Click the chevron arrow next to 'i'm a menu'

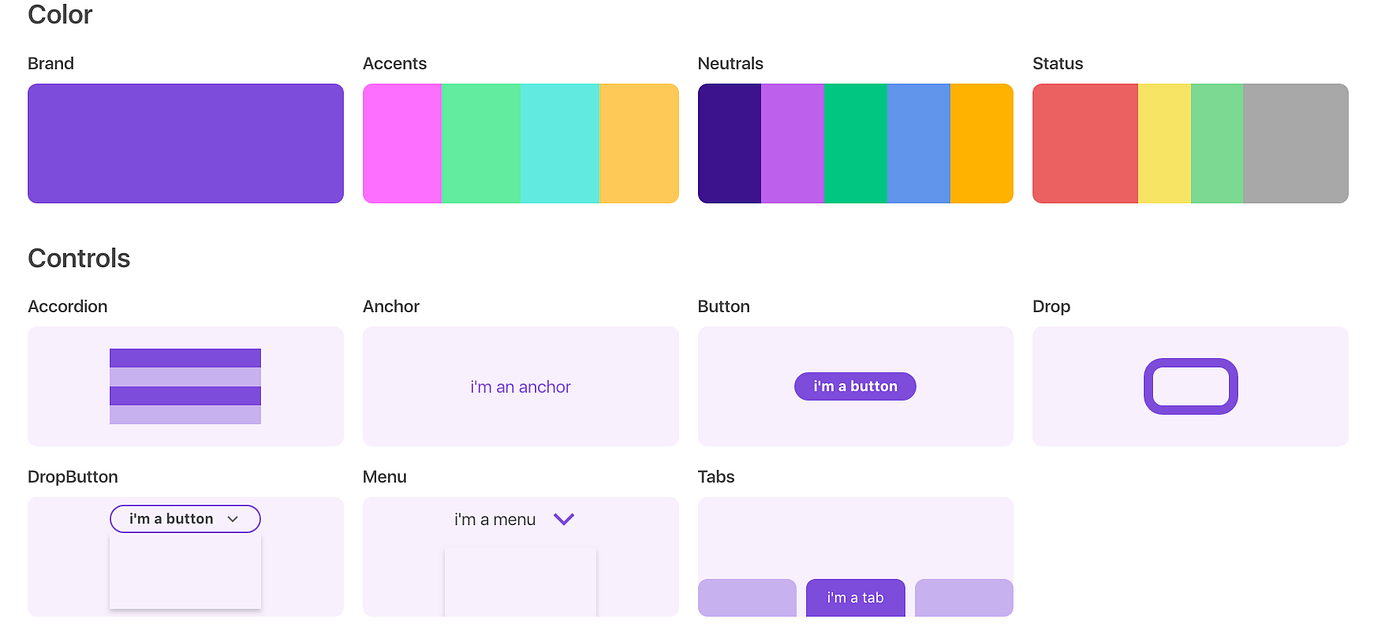(563, 519)
